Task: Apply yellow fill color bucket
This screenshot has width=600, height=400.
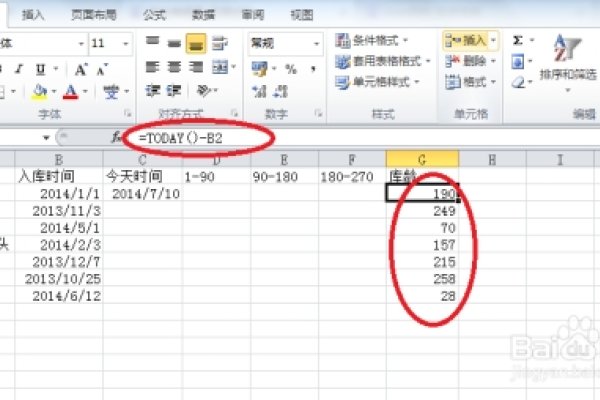Action: (39, 91)
